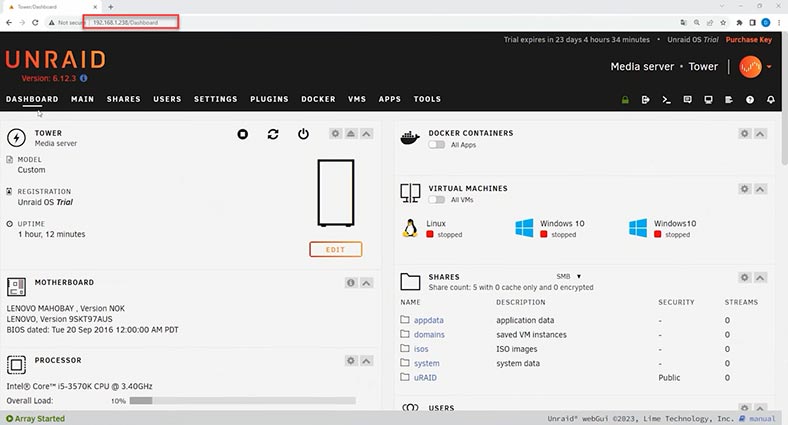
Task: Open the web terminal icon
Action: click(666, 99)
